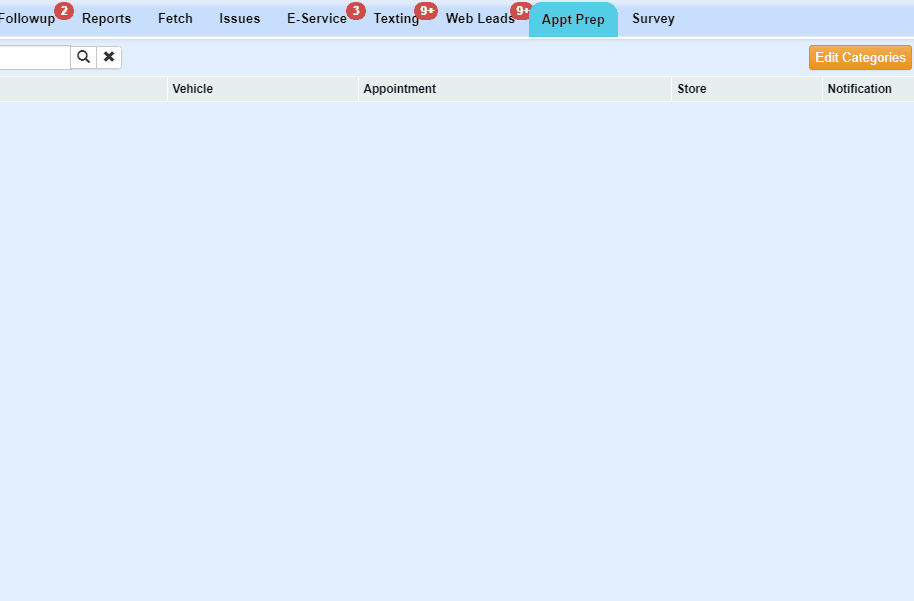Screen dimensions: 914x601
Task: Open the Survey tab
Action: 653,19
